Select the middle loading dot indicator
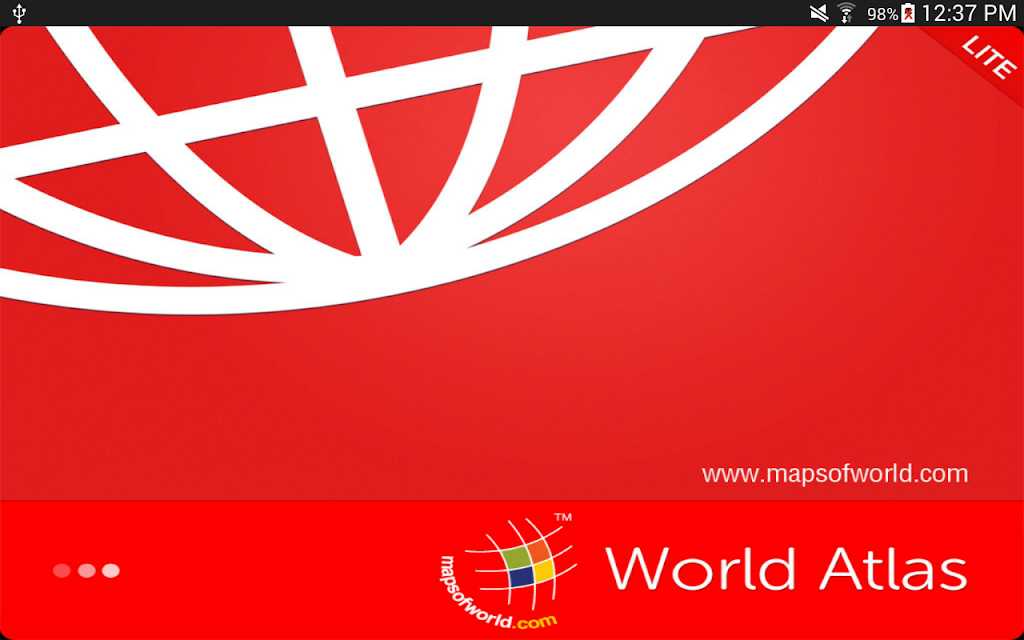Screen dimensions: 1024x640 tap(87, 571)
